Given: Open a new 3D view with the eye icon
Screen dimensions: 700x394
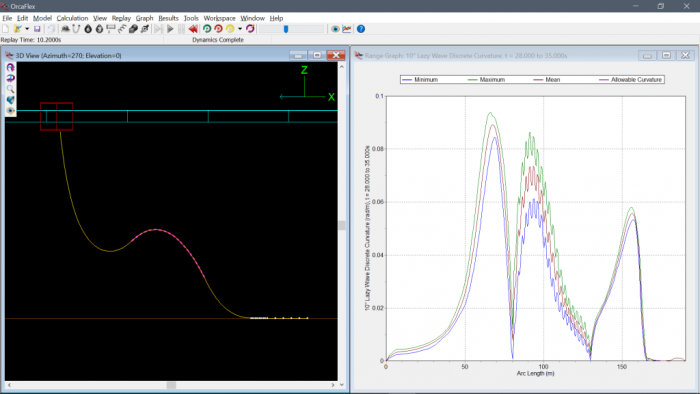Looking at the screenshot, I should click(x=335, y=29).
